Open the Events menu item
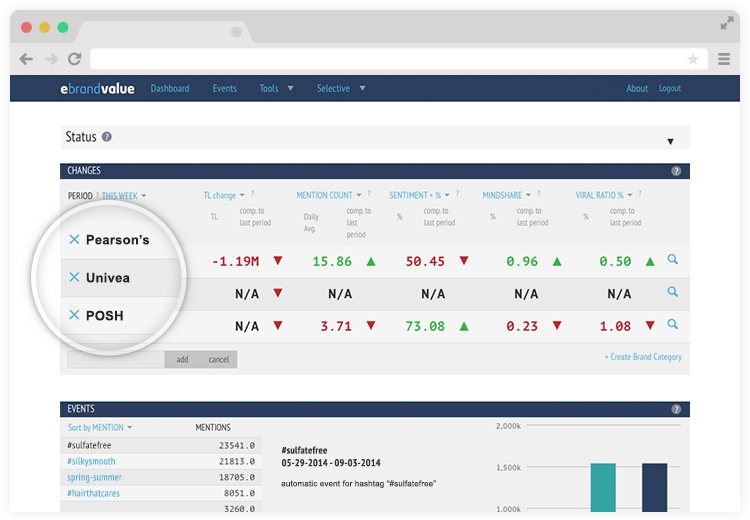Image resolution: width=750 pixels, height=520 pixels. pyautogui.click(x=224, y=89)
